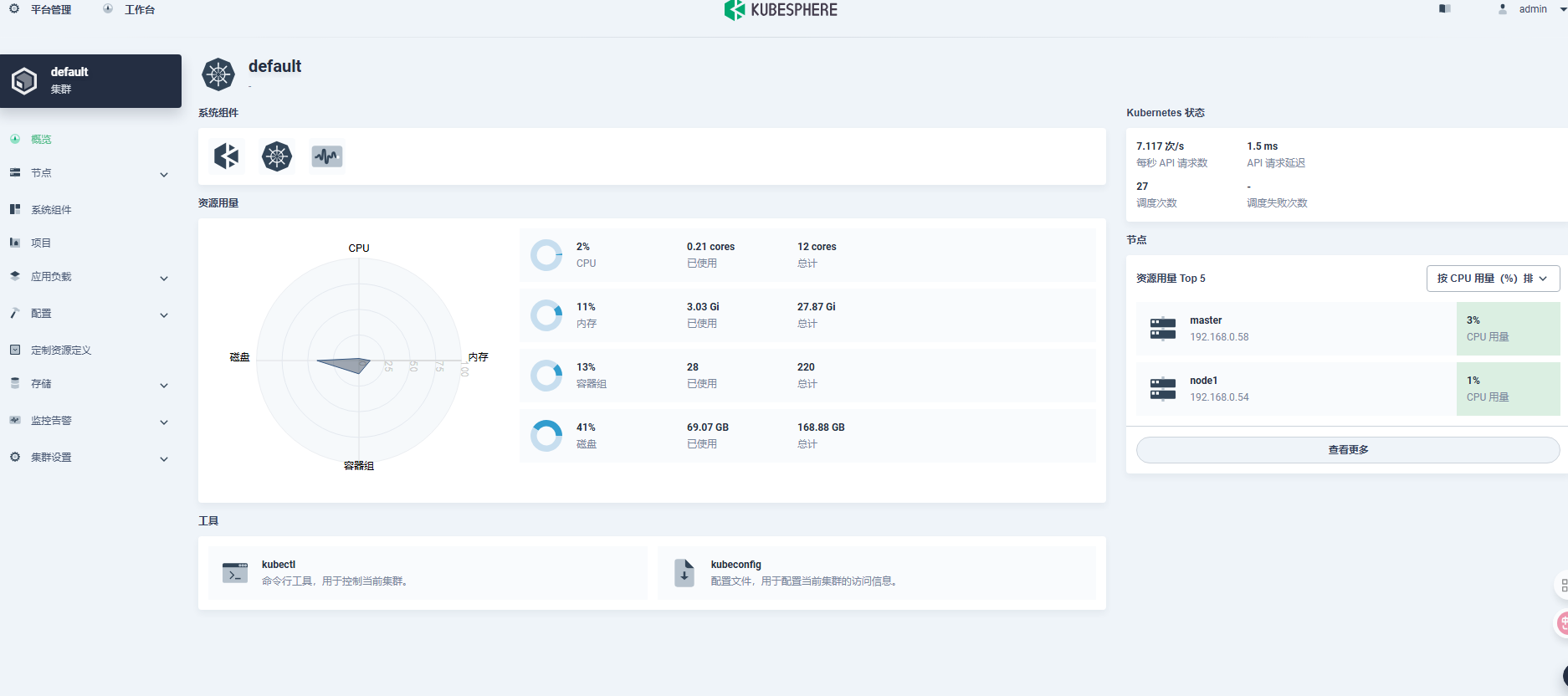Click the platform management gear icon
The image size is (1568, 696).
14,8
